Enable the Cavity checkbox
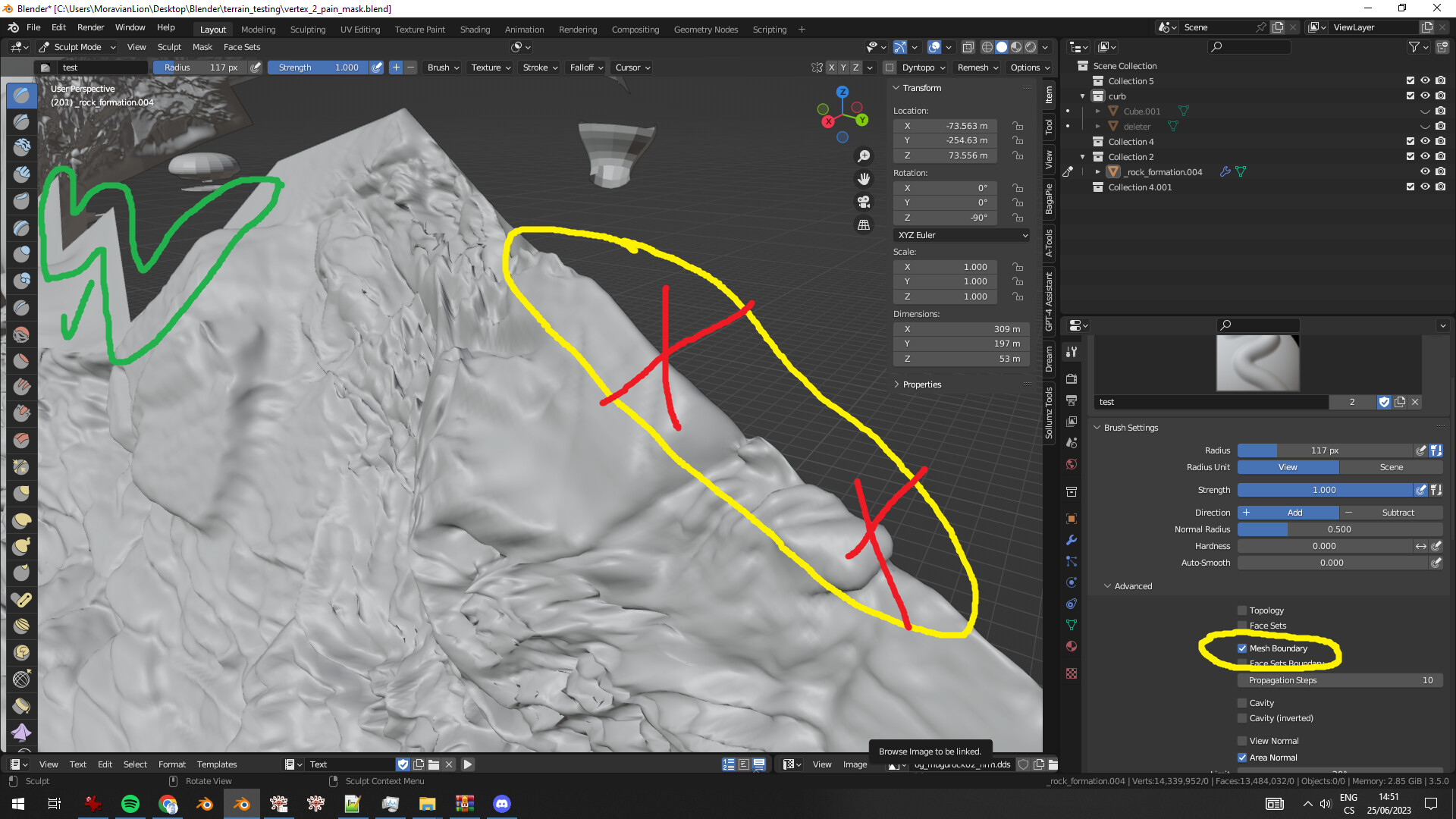The height and width of the screenshot is (819, 1456). pos(1243,703)
